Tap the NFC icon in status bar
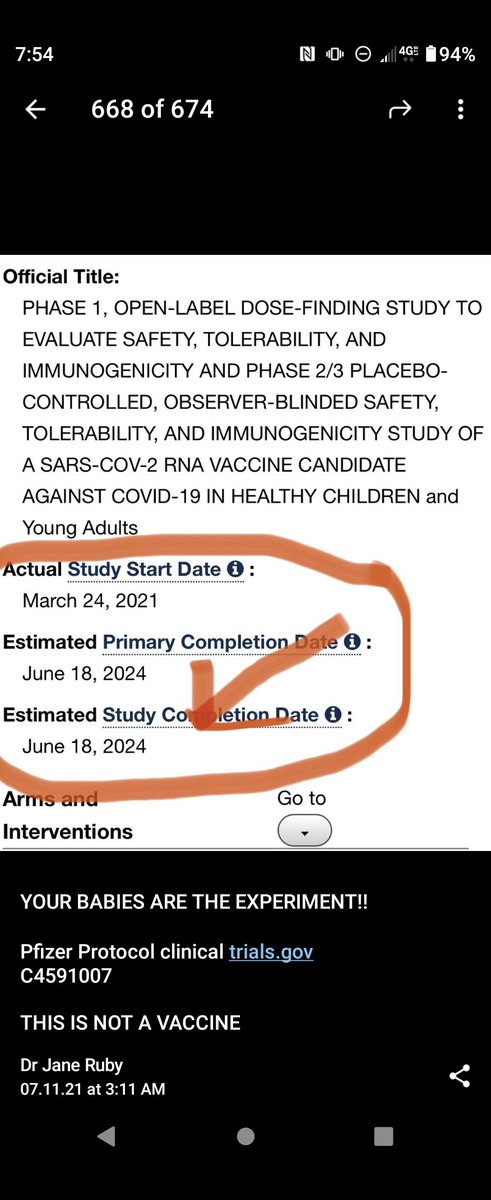The height and width of the screenshot is (1200, 491). click(x=307, y=55)
